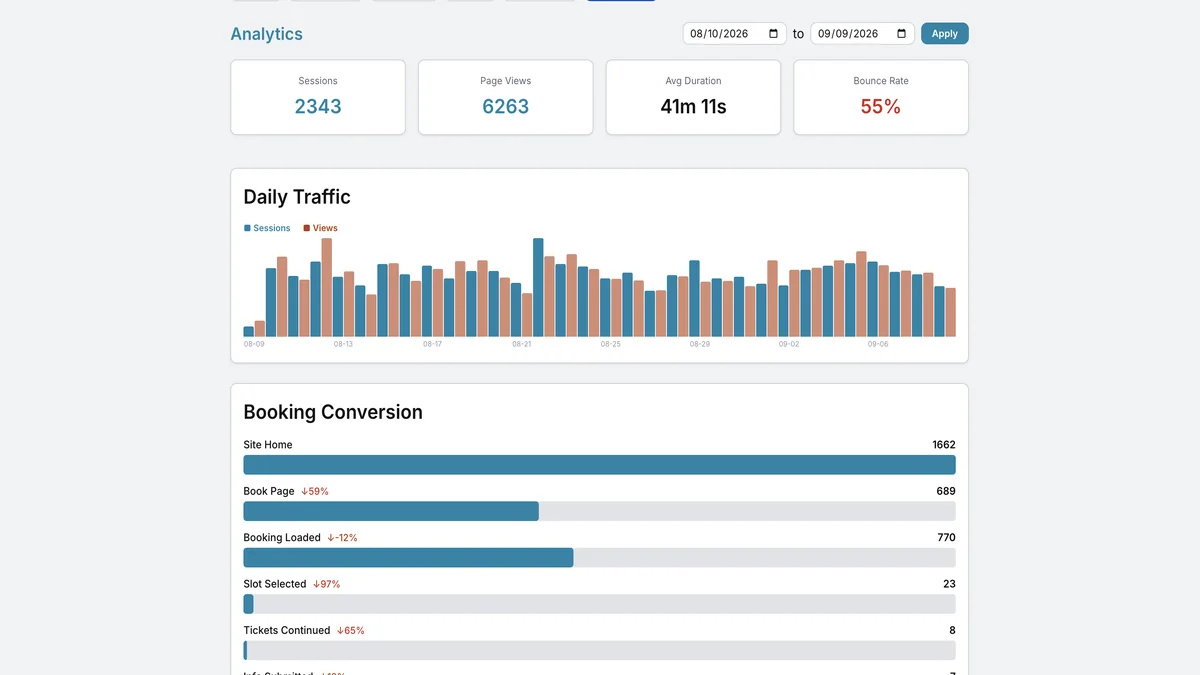Click the 09-06 axis label
1200x675 pixels.
[878, 344]
